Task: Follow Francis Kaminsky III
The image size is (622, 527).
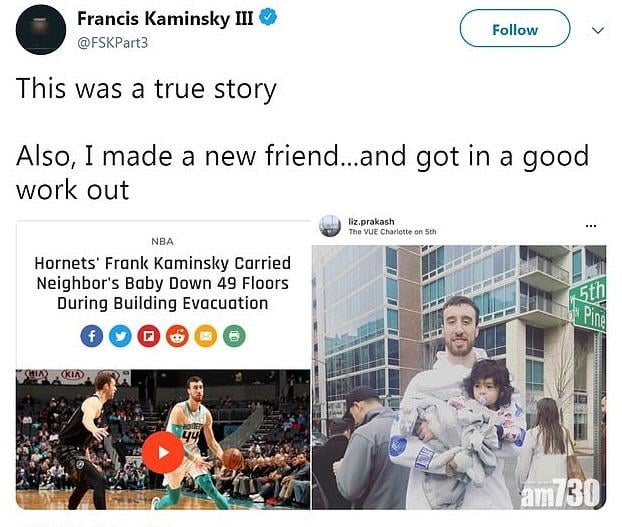Action: 514,29
